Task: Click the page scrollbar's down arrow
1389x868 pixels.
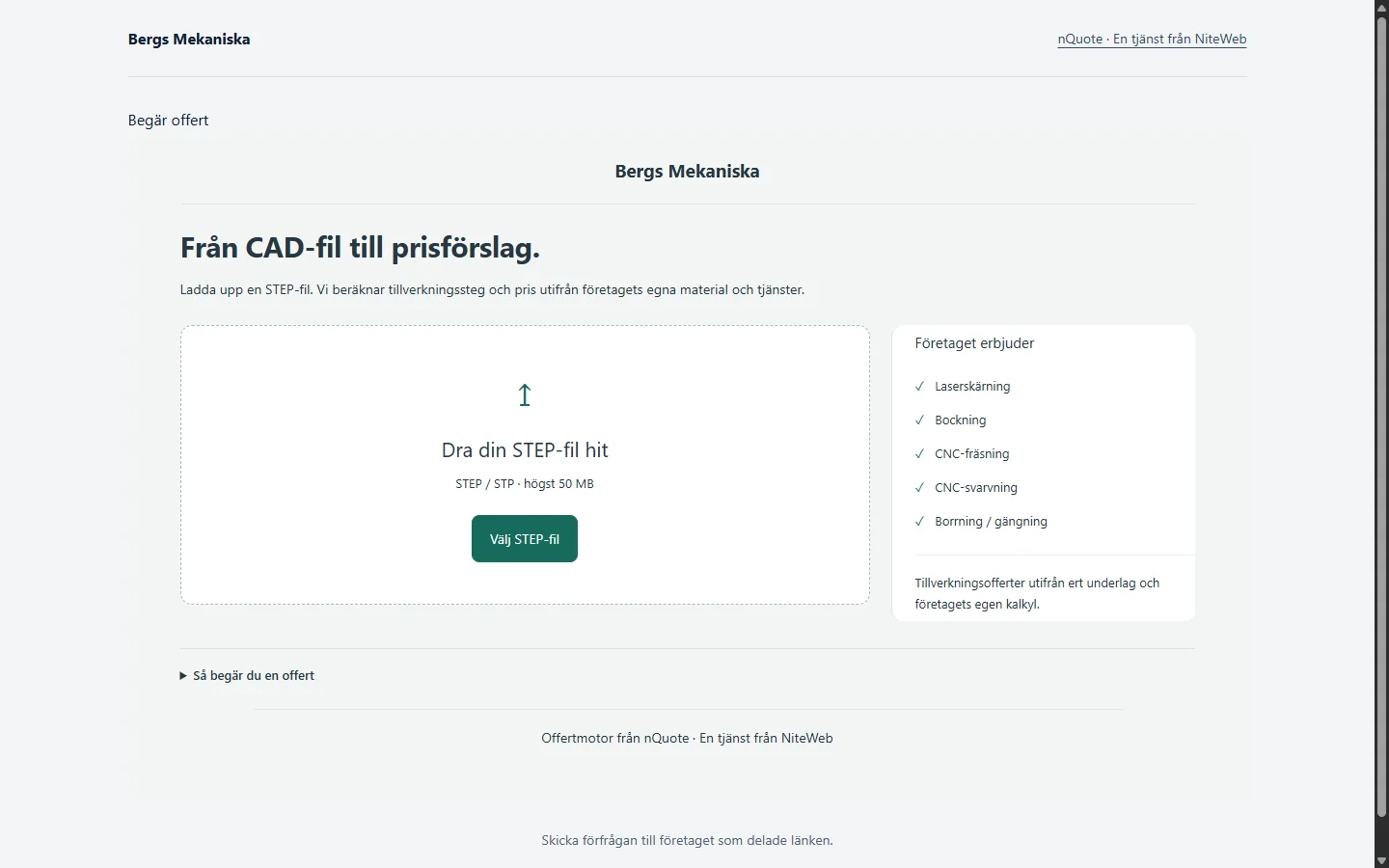Action: coord(1381,860)
